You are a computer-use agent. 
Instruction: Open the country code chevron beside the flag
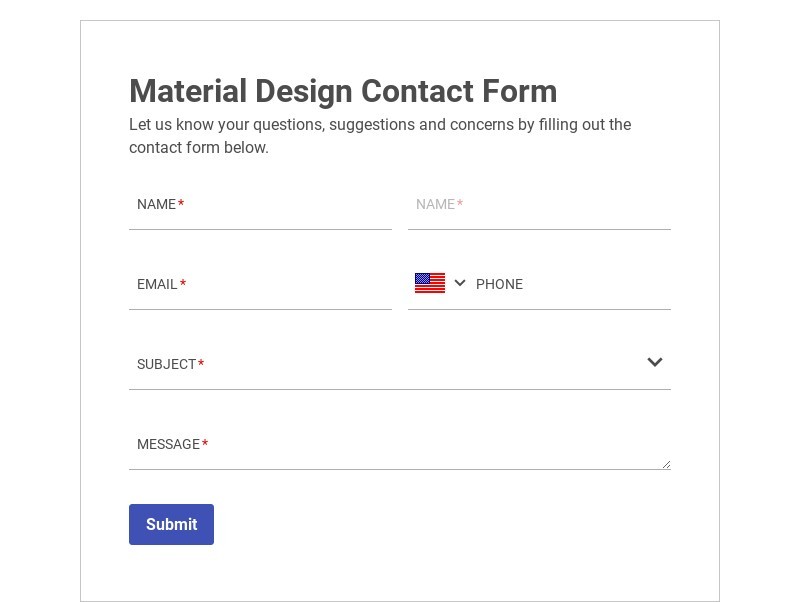pyautogui.click(x=460, y=283)
